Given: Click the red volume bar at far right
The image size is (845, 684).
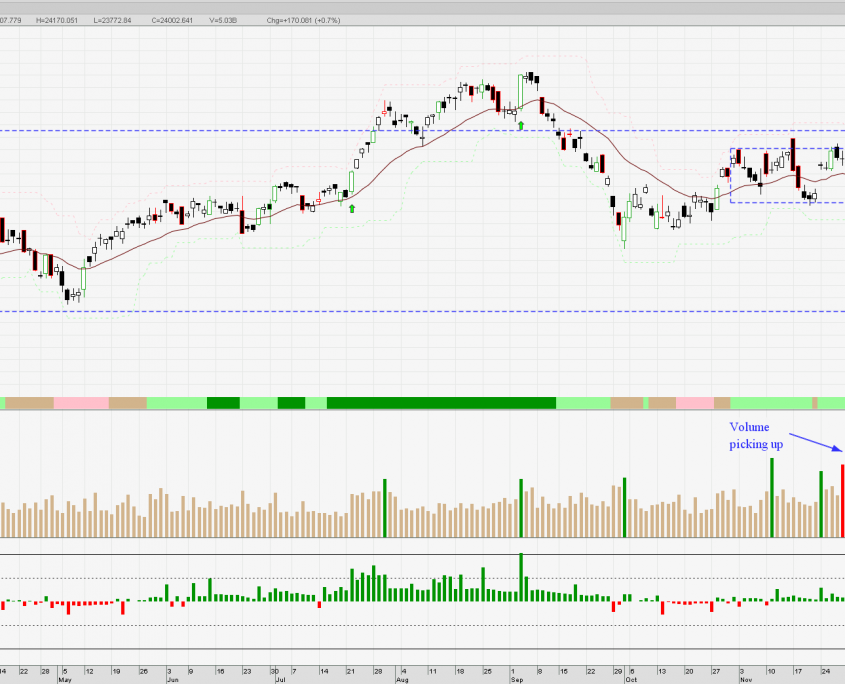Looking at the screenshot, I should pos(842,500).
